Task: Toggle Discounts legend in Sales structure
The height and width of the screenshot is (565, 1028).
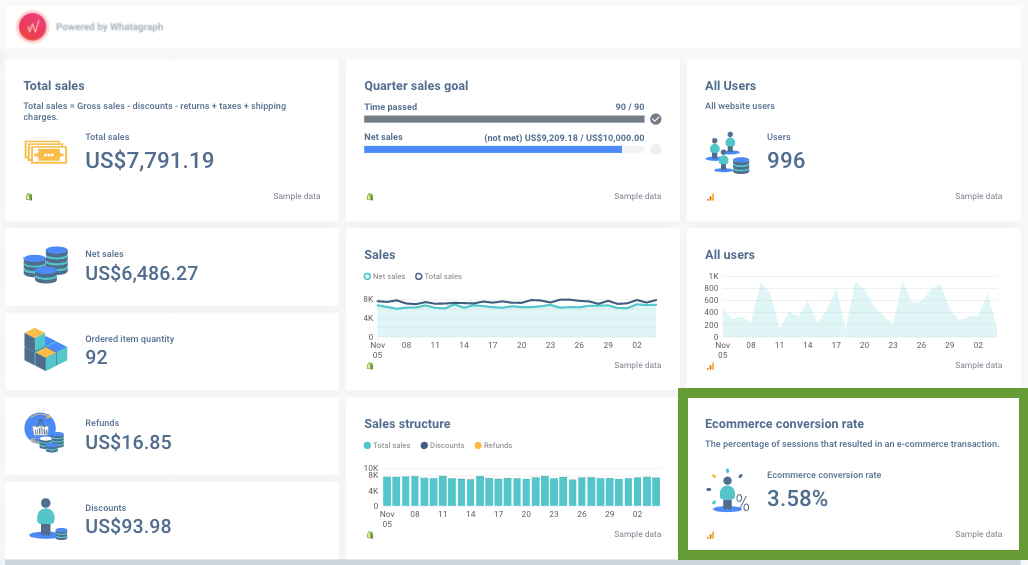Action: click(x=443, y=446)
